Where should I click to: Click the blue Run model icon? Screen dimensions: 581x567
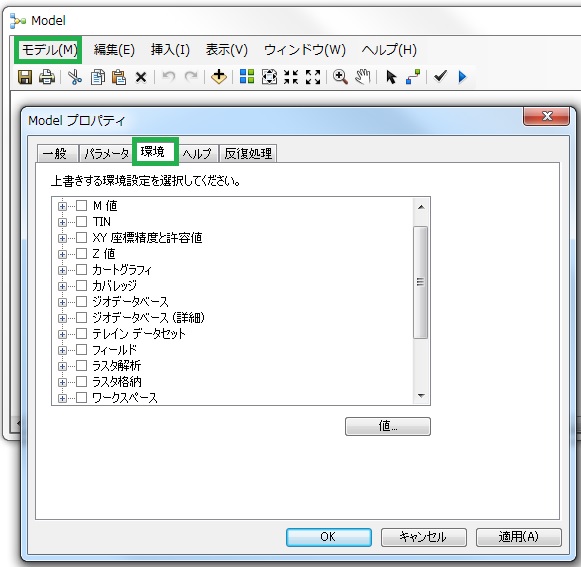[x=462, y=77]
